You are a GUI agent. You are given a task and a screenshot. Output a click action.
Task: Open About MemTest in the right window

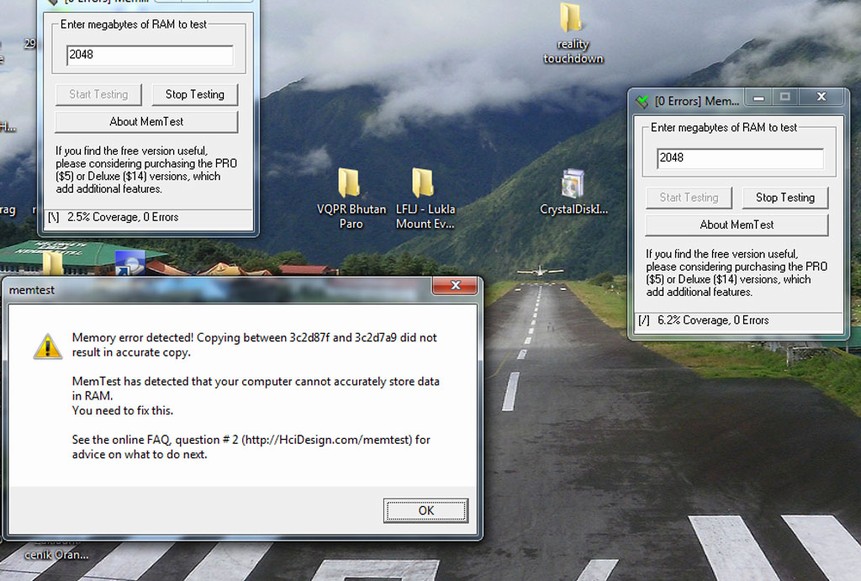pos(736,225)
